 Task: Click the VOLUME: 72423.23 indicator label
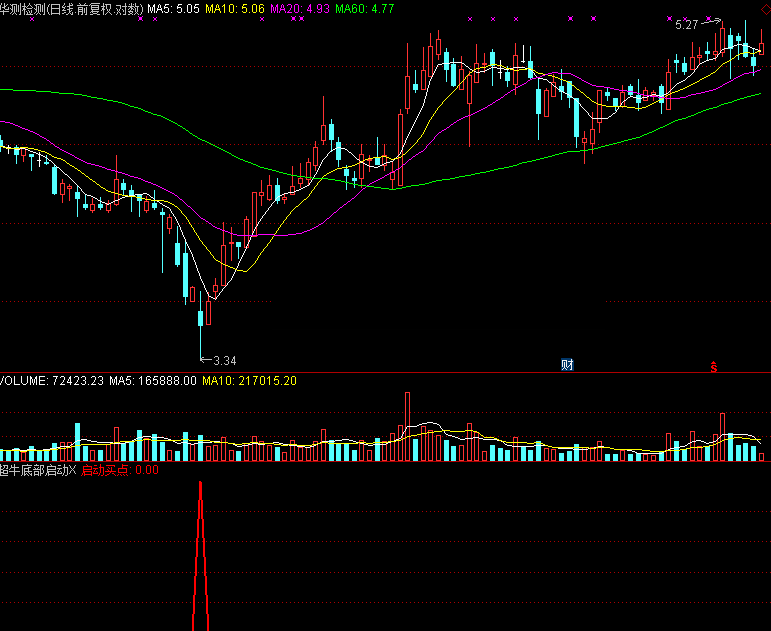click(x=51, y=381)
